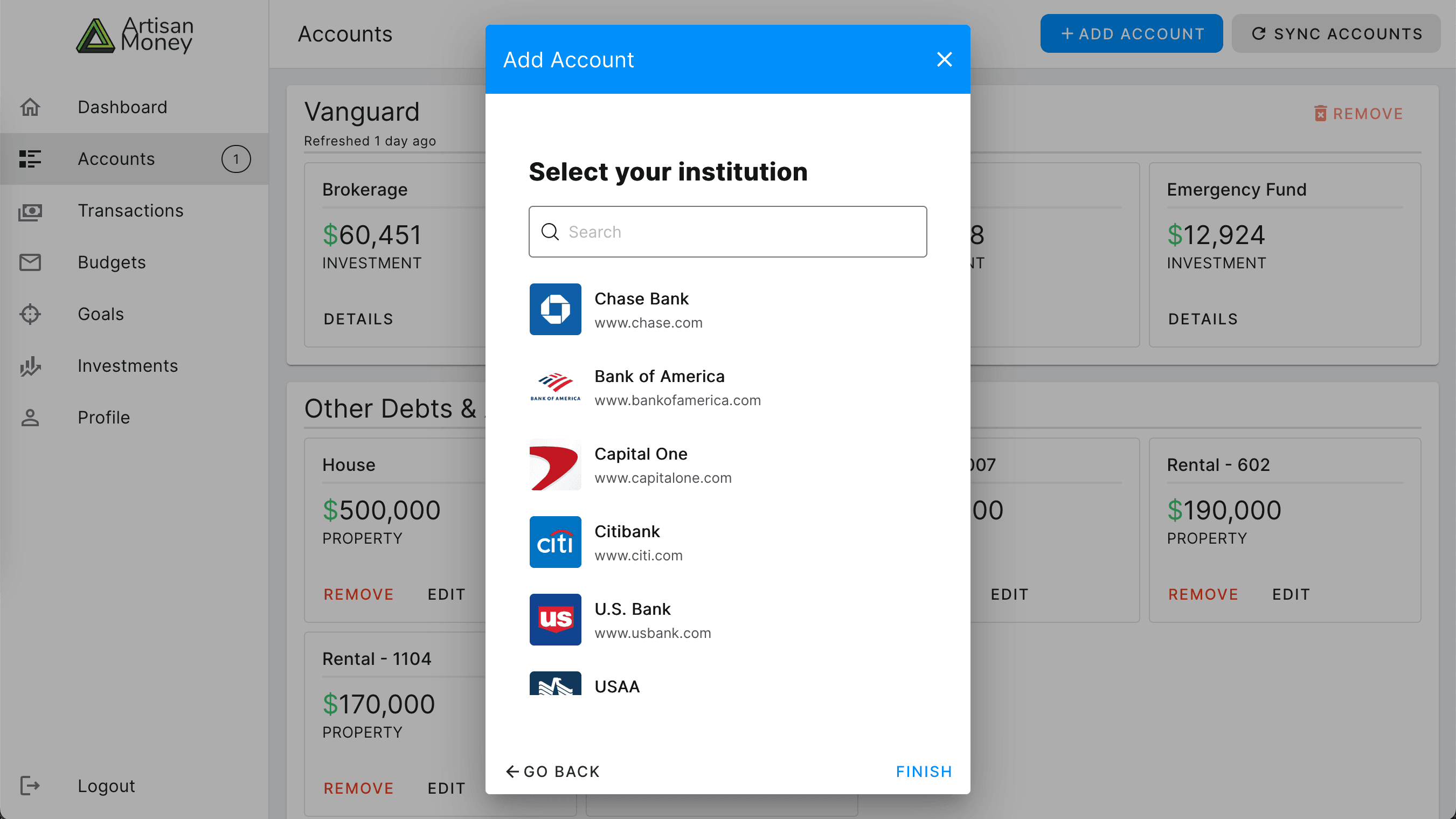
Task: Click the Vanguard REMOVE trash icon
Action: click(1320, 114)
